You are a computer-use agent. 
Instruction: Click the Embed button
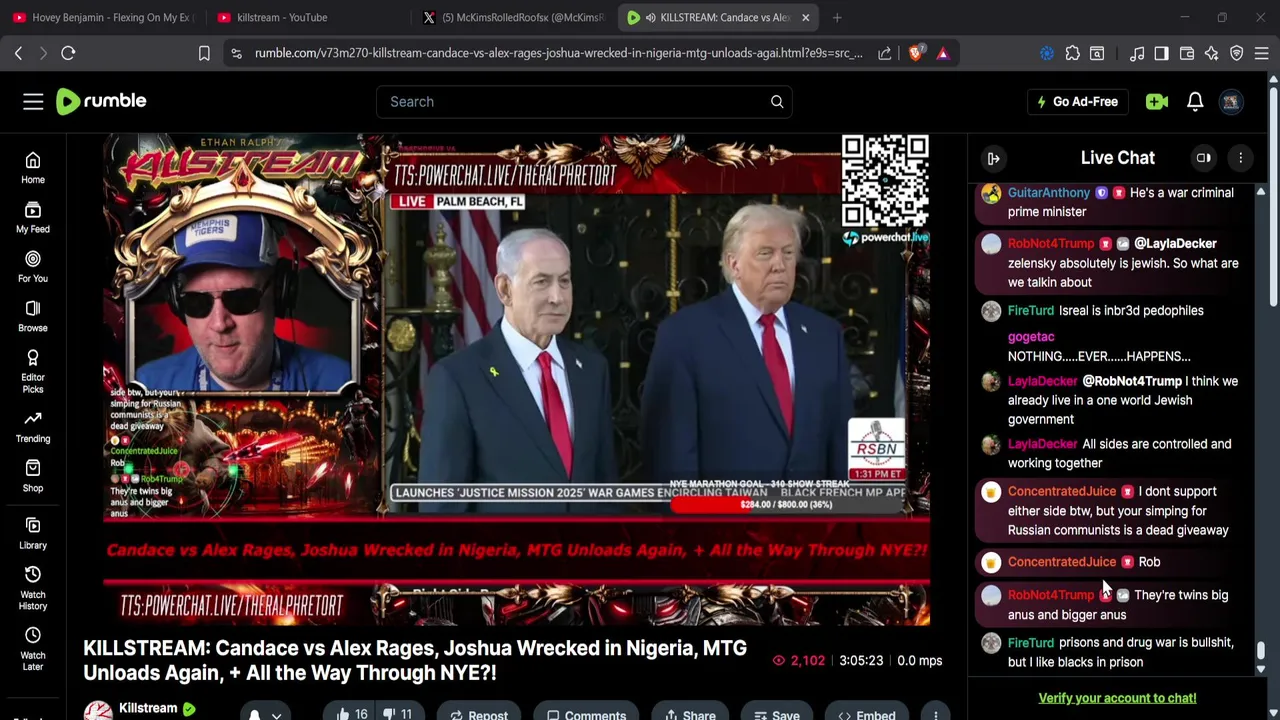(866, 714)
